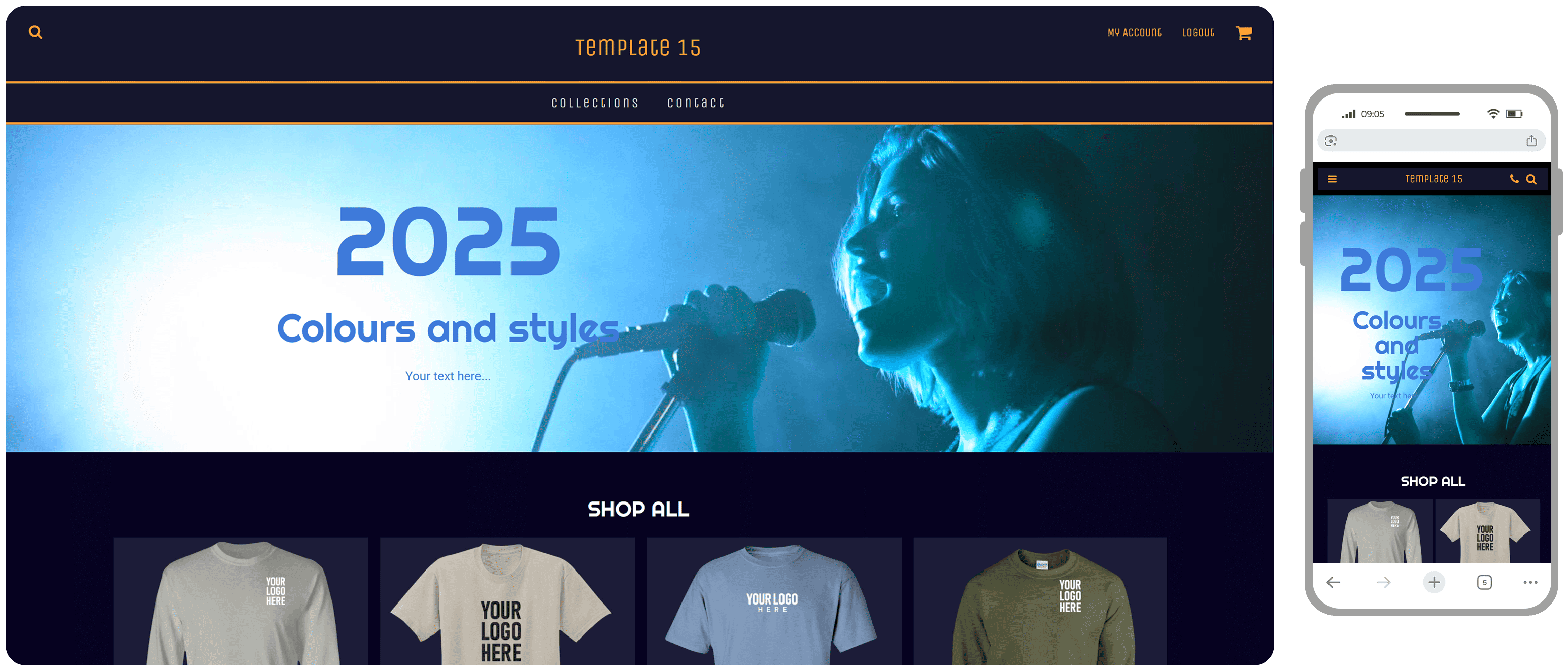Open the mobile hamburger menu
Image resolution: width=1568 pixels, height=670 pixels.
point(1333,179)
